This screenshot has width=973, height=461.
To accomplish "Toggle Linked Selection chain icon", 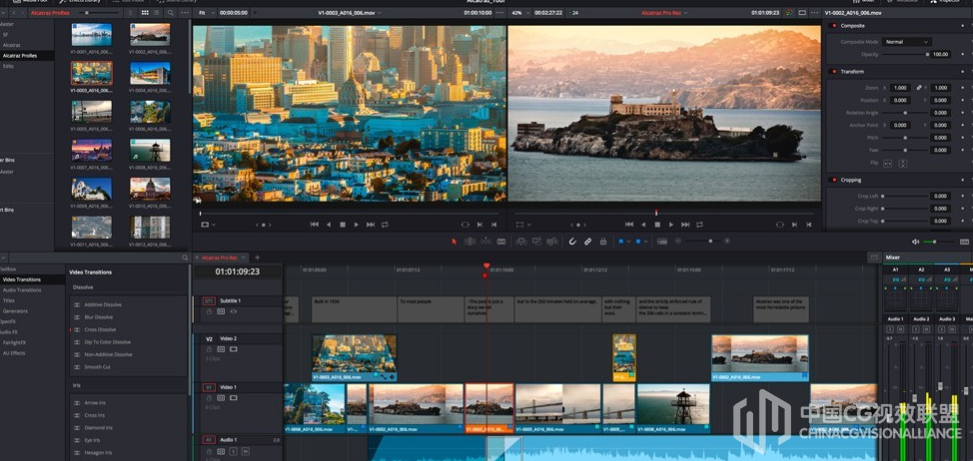I will pyautogui.click(x=588, y=241).
